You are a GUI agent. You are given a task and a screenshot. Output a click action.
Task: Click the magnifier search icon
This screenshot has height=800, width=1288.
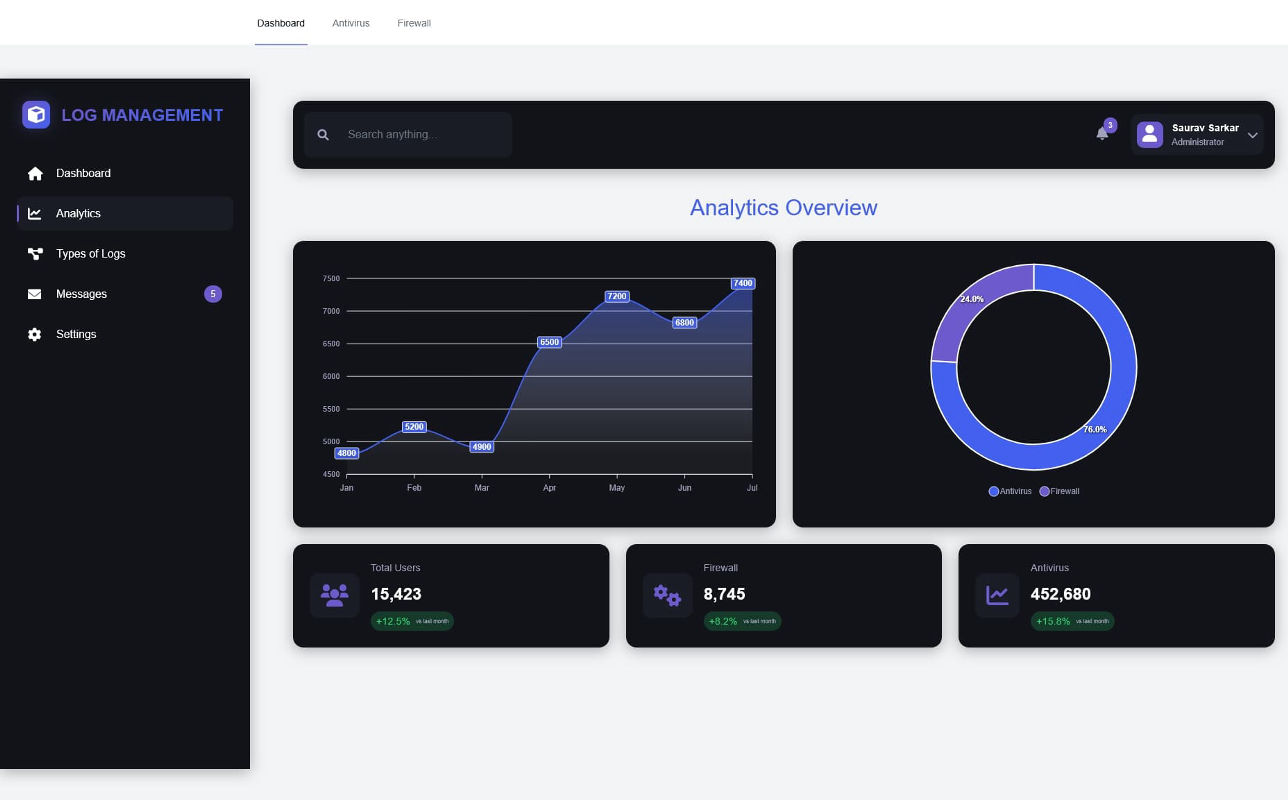tap(323, 135)
